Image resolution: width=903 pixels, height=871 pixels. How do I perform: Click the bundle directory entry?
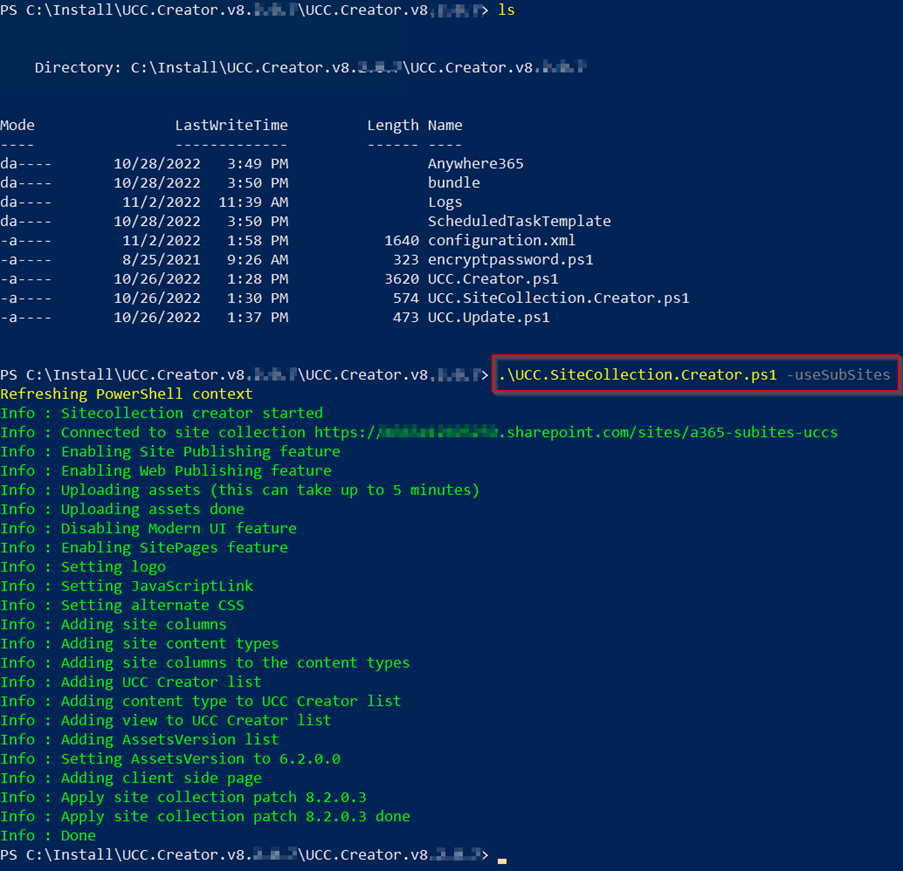point(453,183)
